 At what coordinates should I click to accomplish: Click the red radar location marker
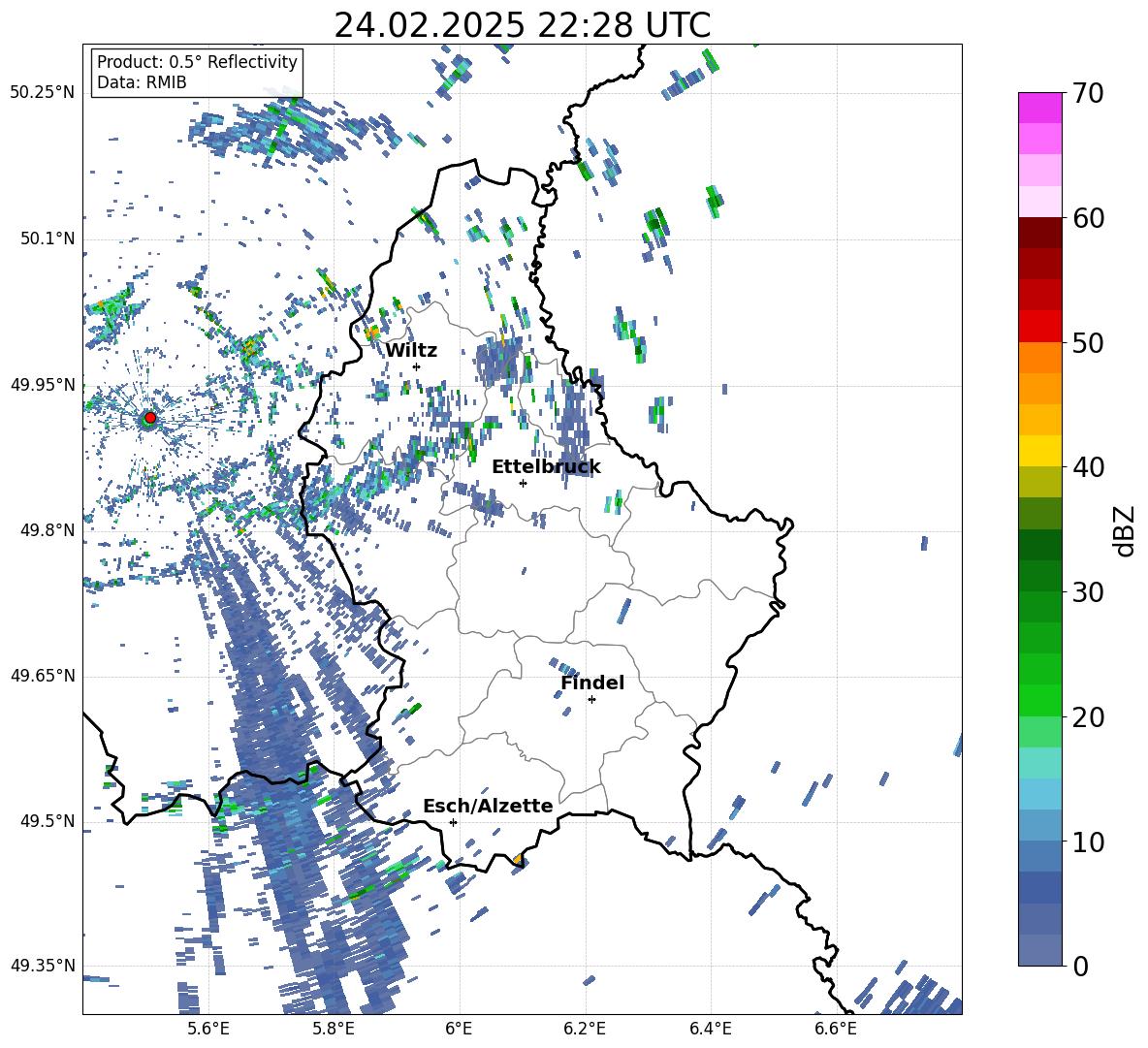(x=150, y=418)
